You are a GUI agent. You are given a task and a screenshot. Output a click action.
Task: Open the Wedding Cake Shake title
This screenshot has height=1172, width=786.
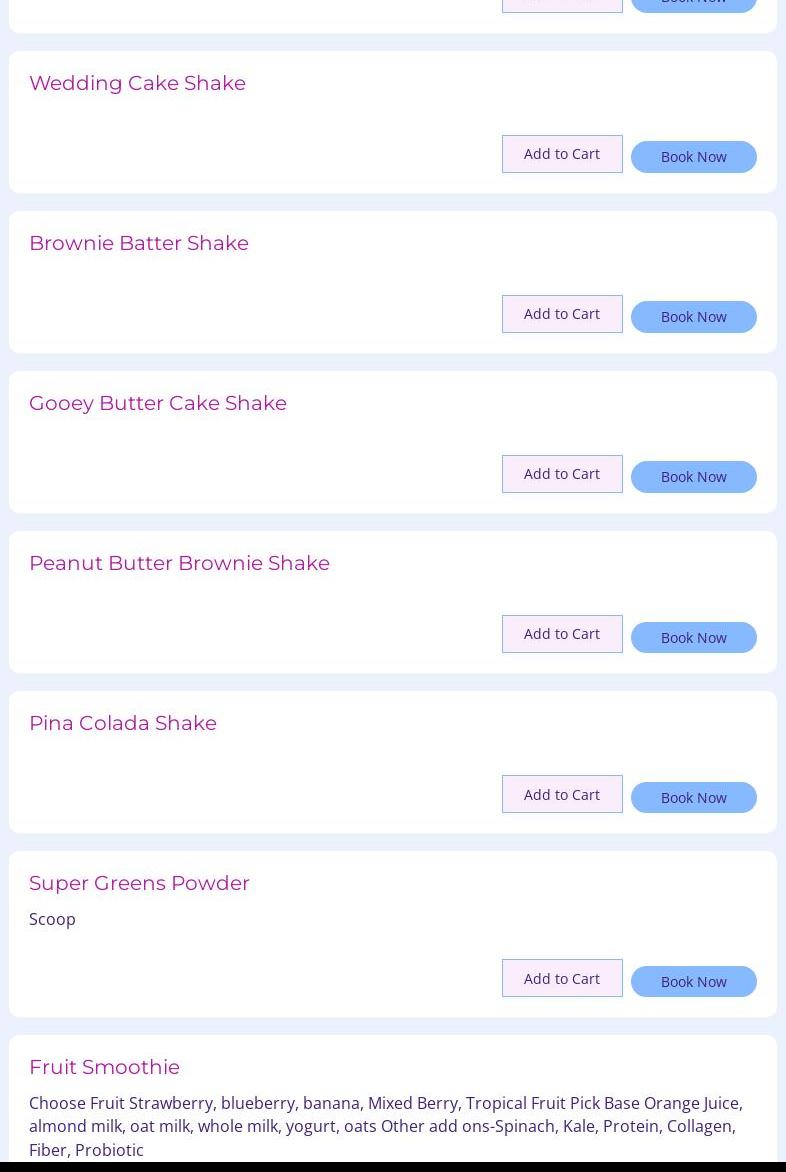click(137, 83)
